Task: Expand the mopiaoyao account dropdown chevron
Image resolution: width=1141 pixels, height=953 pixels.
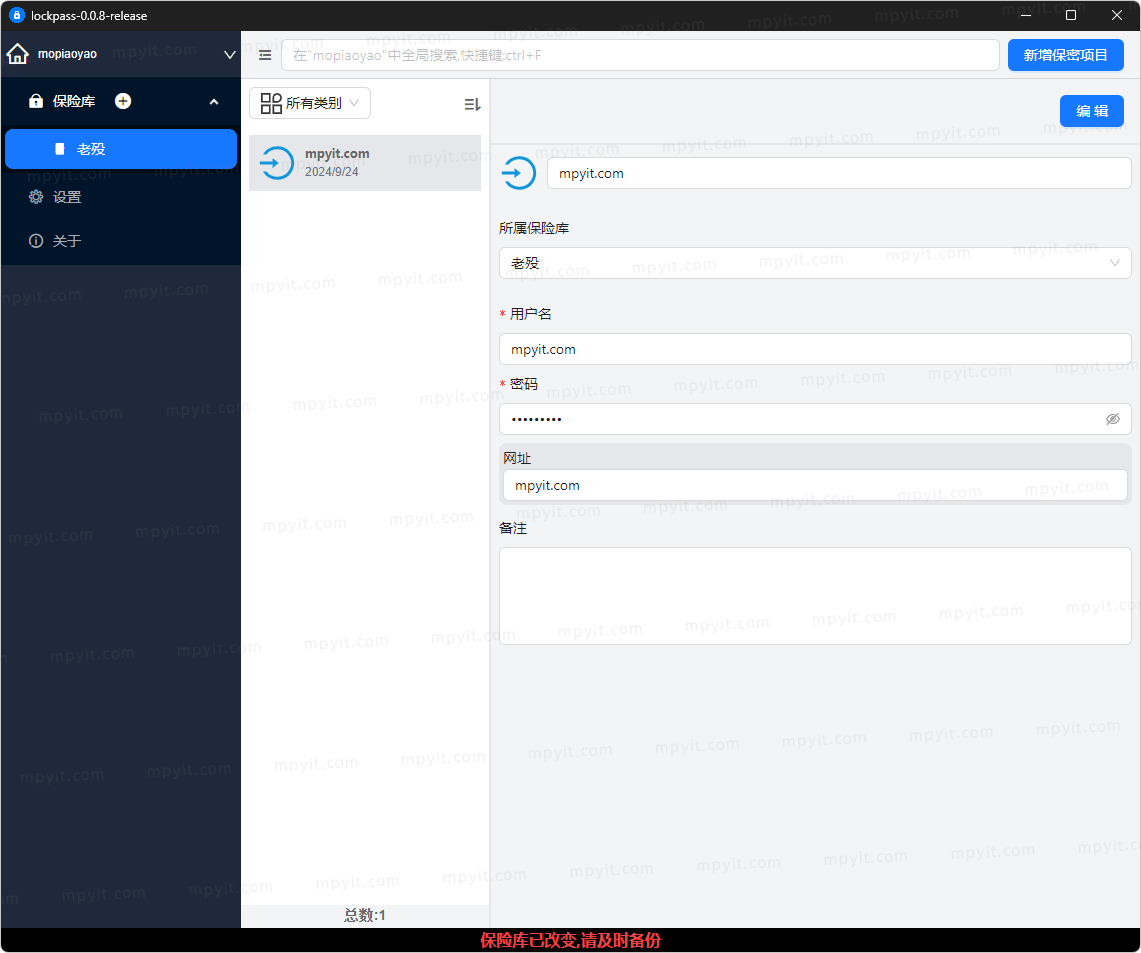Action: tap(229, 55)
